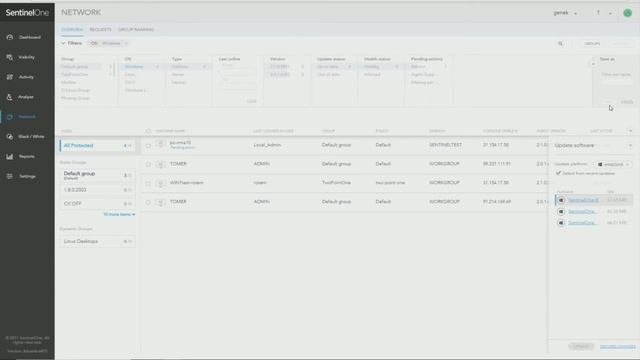Click the help question mark icon
640x360 pixels.
pyautogui.click(x=598, y=13)
